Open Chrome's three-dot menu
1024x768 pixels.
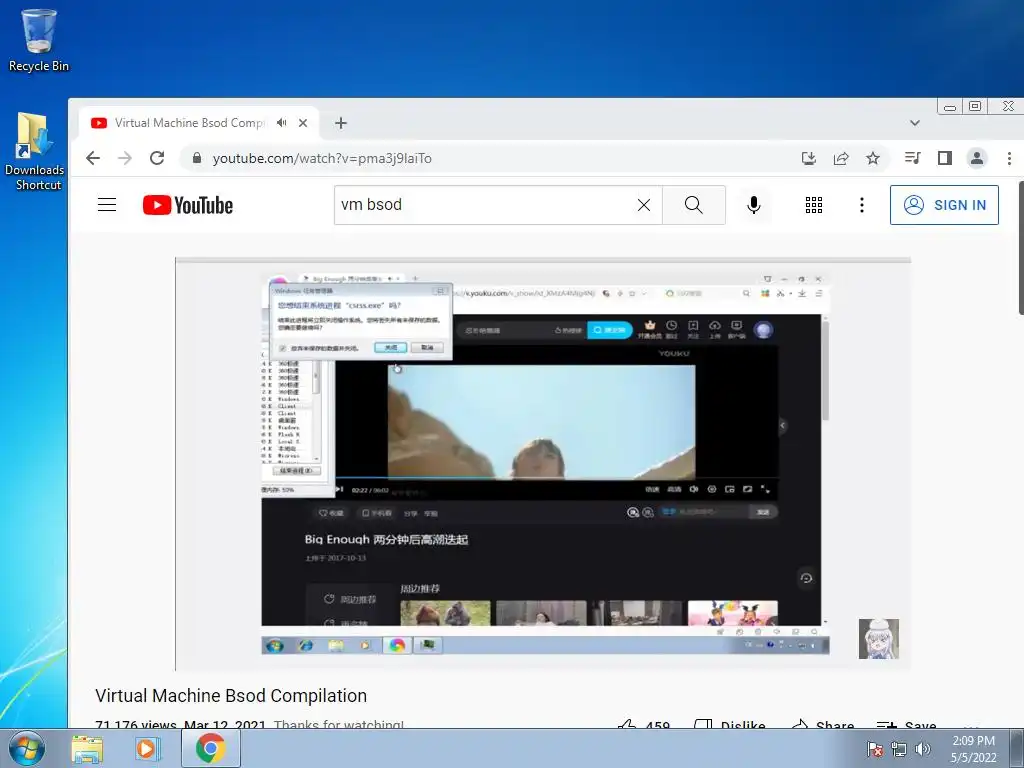1009,158
